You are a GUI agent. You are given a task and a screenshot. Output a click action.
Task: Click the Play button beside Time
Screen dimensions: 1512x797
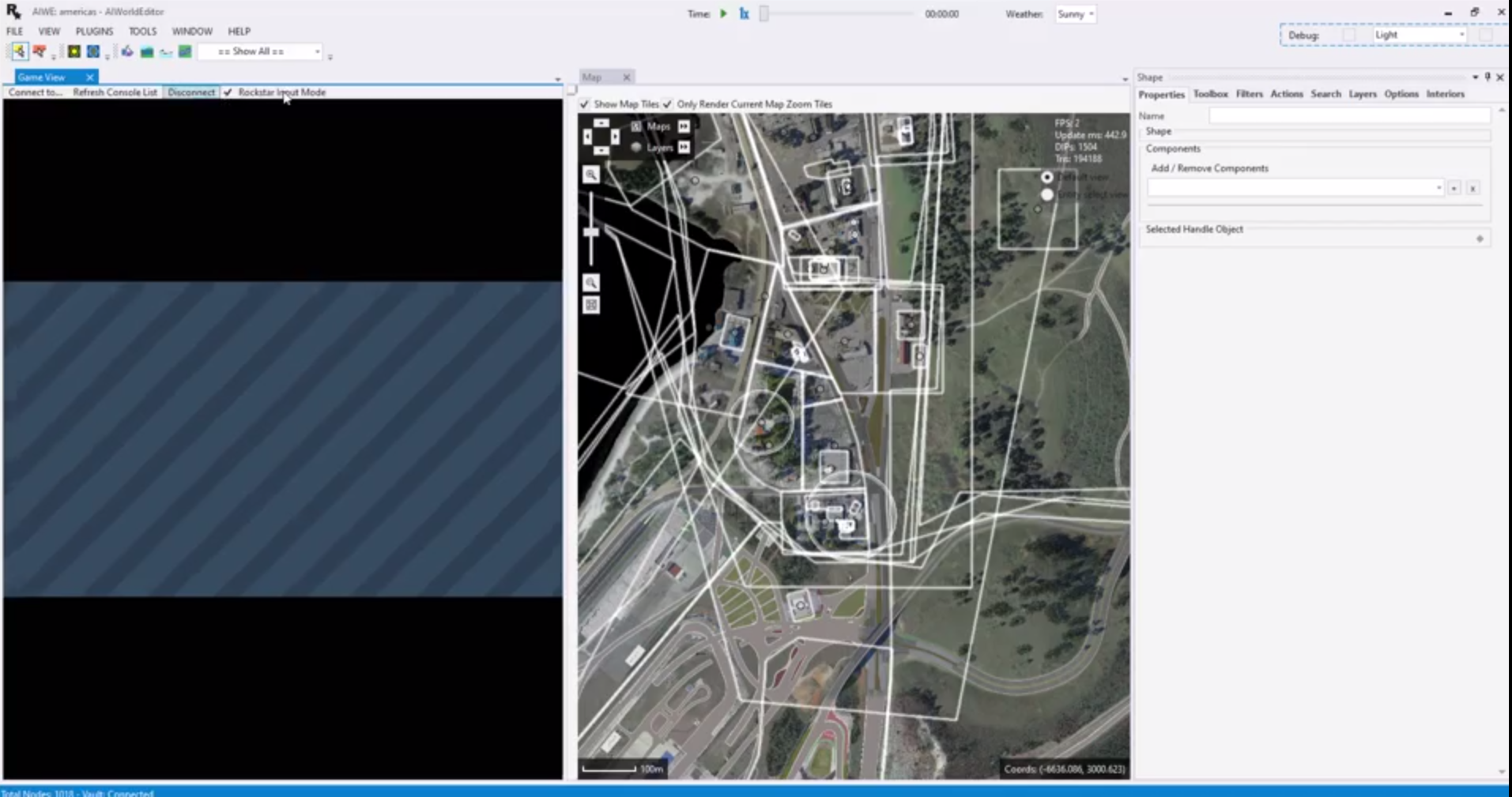click(723, 13)
